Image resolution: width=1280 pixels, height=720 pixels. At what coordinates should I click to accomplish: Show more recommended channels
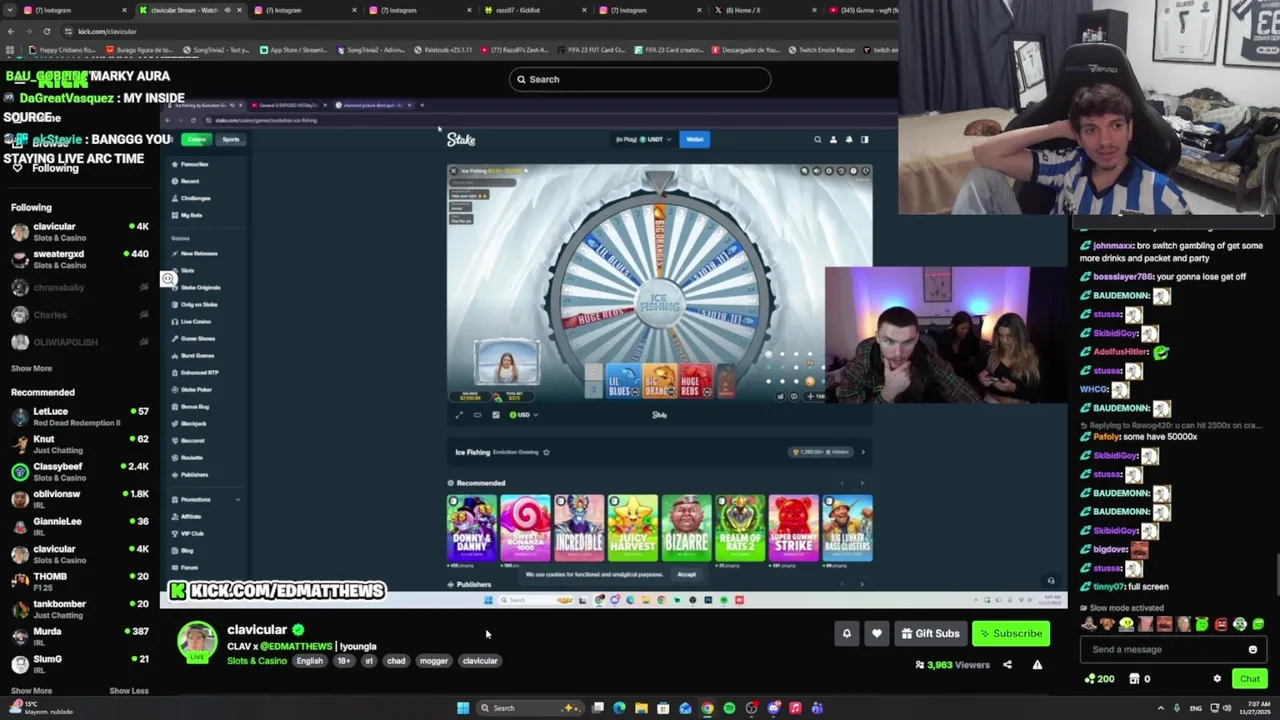[x=31, y=691]
